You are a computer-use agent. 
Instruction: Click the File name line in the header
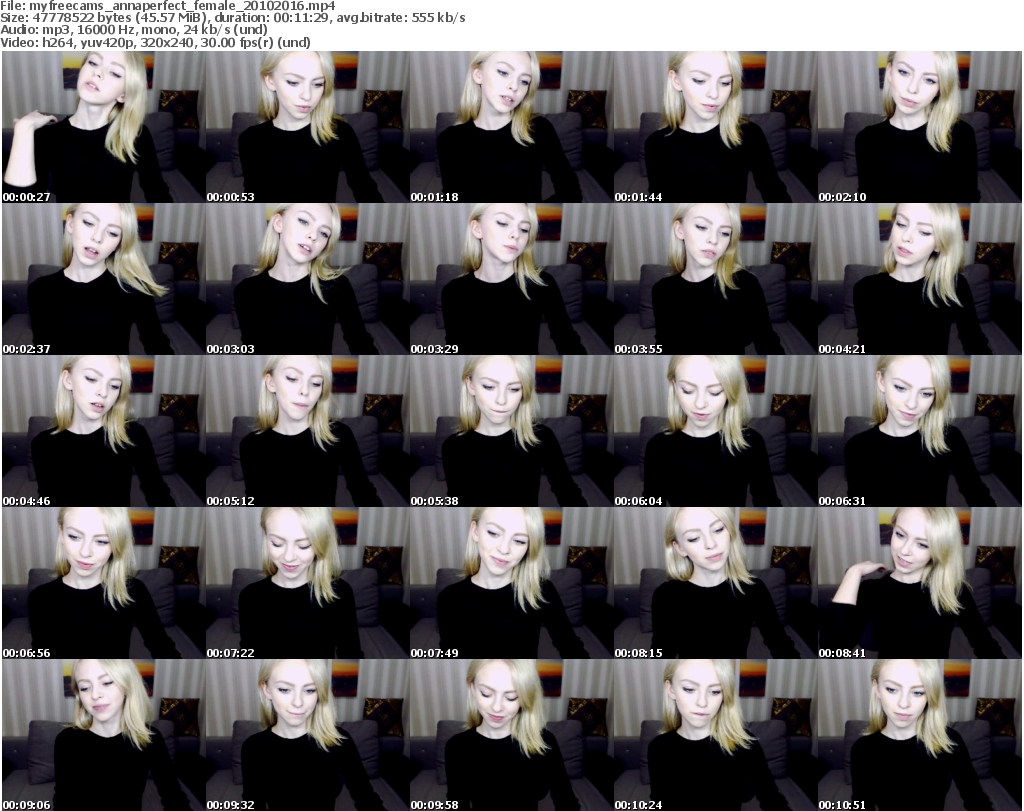(x=168, y=5)
